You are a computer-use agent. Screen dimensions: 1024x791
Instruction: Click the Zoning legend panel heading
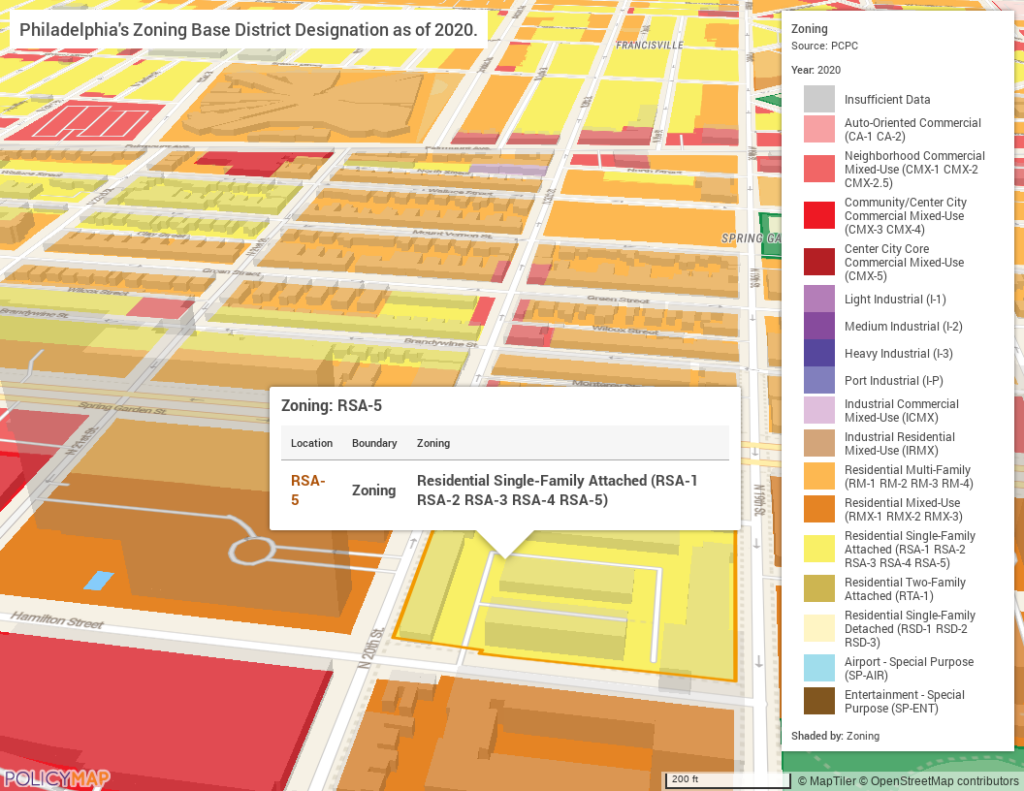809,29
